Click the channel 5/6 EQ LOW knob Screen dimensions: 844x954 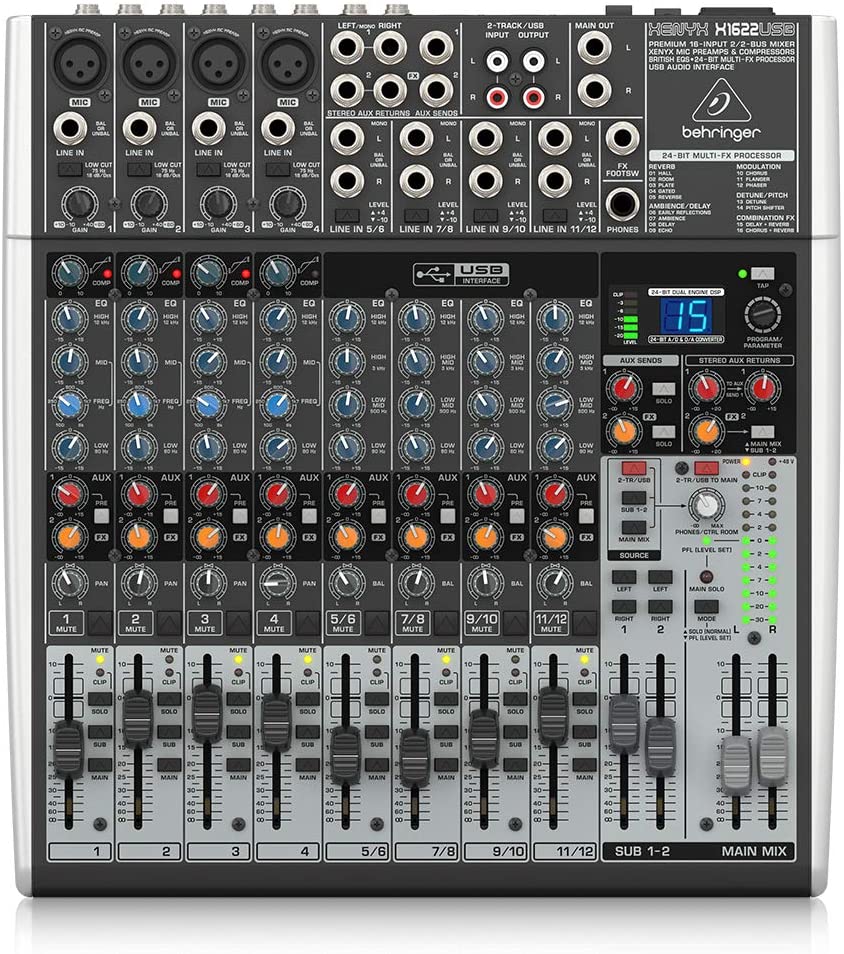[x=347, y=448]
